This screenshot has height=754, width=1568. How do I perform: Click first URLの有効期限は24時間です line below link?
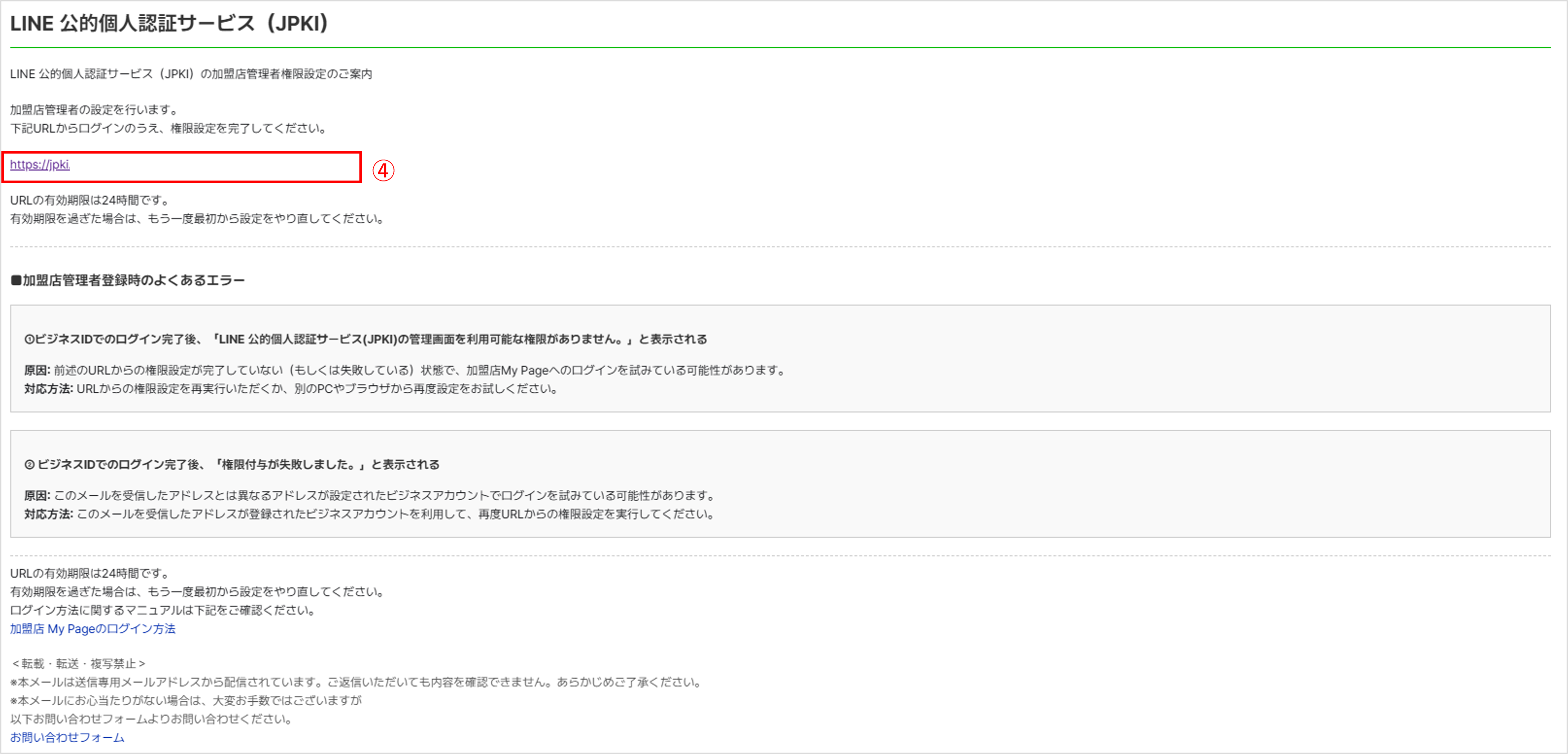[90, 200]
